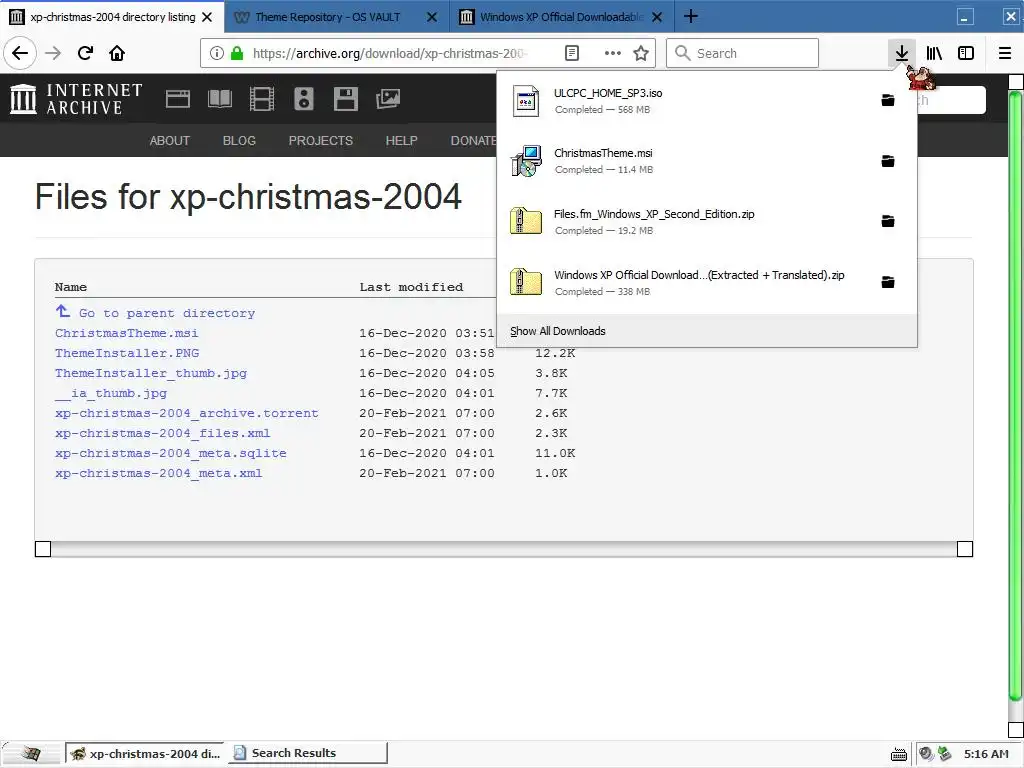Screen dimensions: 1024x768
Task: Click the forward navigation arrow
Action: [53, 53]
